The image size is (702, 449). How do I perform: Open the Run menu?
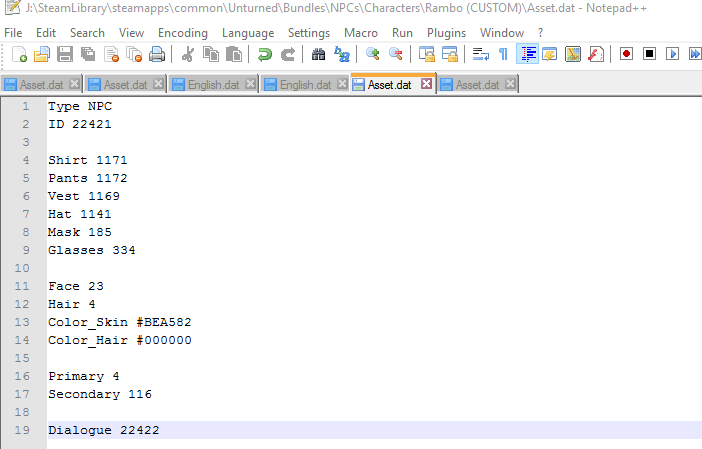402,33
